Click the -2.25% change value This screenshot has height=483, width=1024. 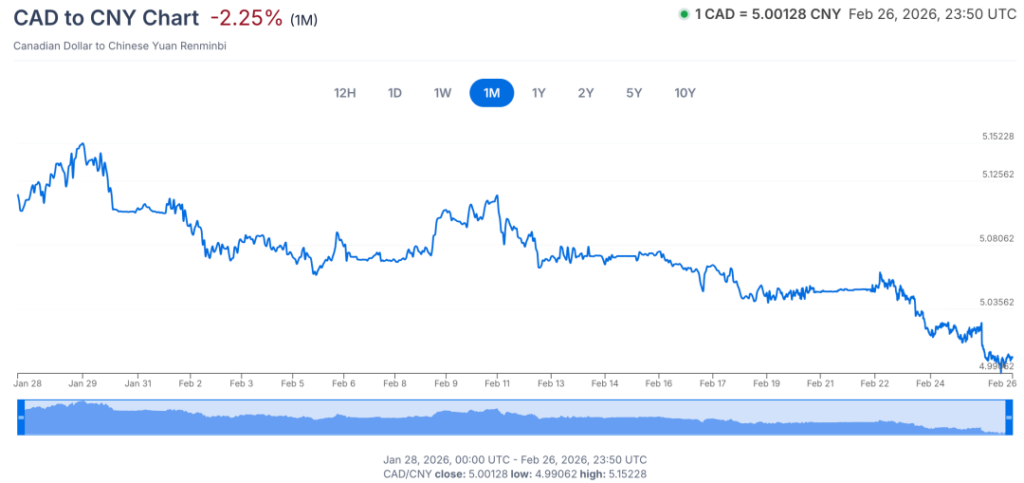(246, 18)
